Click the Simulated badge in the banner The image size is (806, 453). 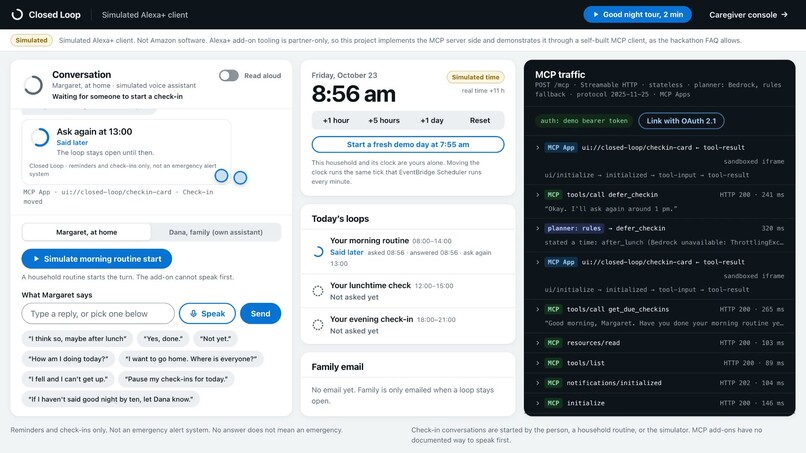click(31, 40)
